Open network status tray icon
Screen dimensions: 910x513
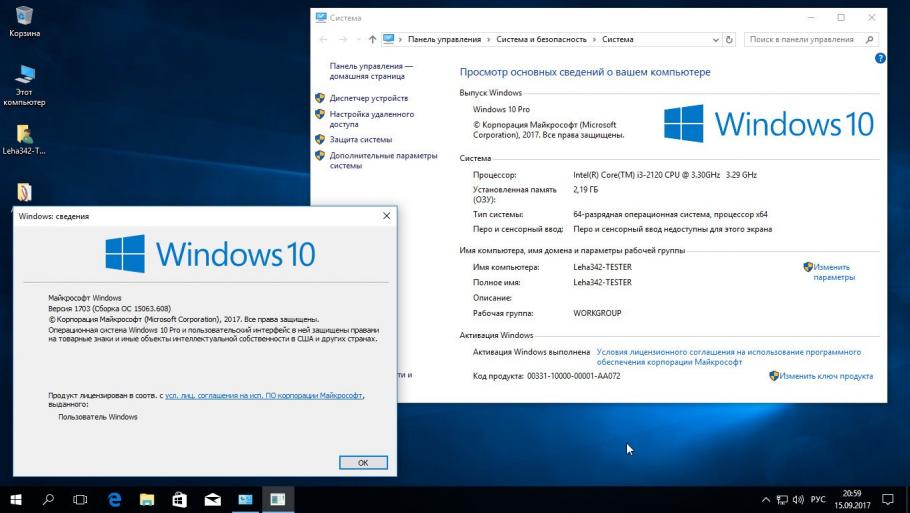[782, 500]
